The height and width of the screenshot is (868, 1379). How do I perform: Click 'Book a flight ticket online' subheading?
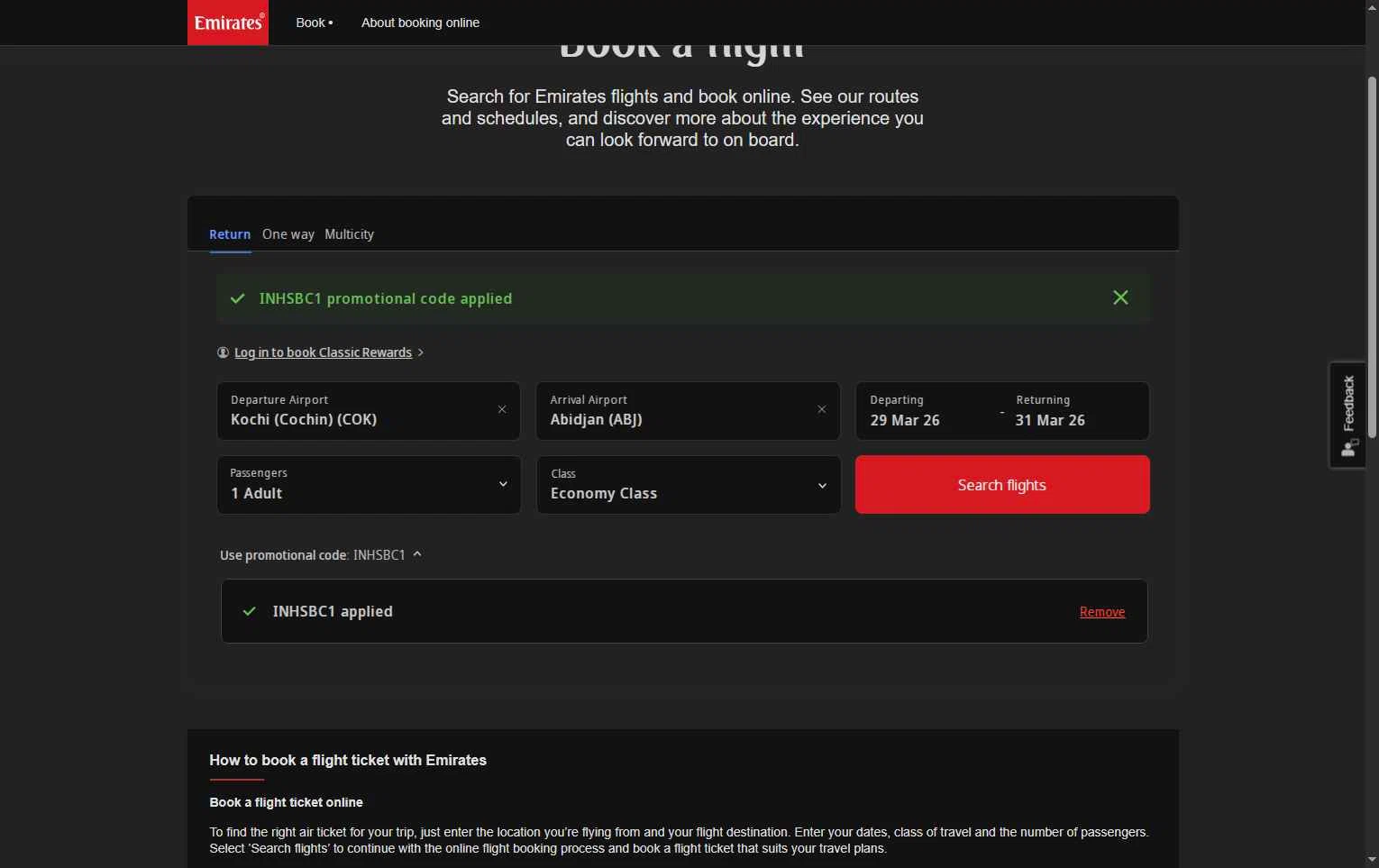[286, 802]
